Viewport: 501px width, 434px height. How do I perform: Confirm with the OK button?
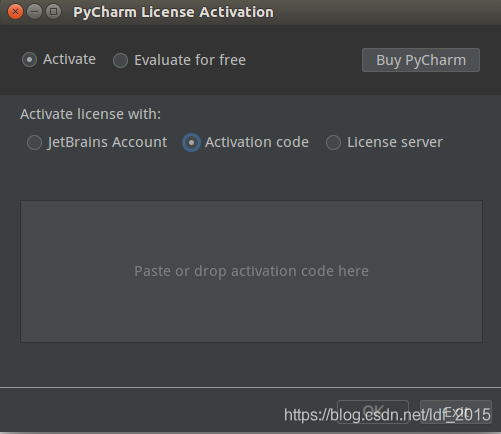pyautogui.click(x=373, y=412)
